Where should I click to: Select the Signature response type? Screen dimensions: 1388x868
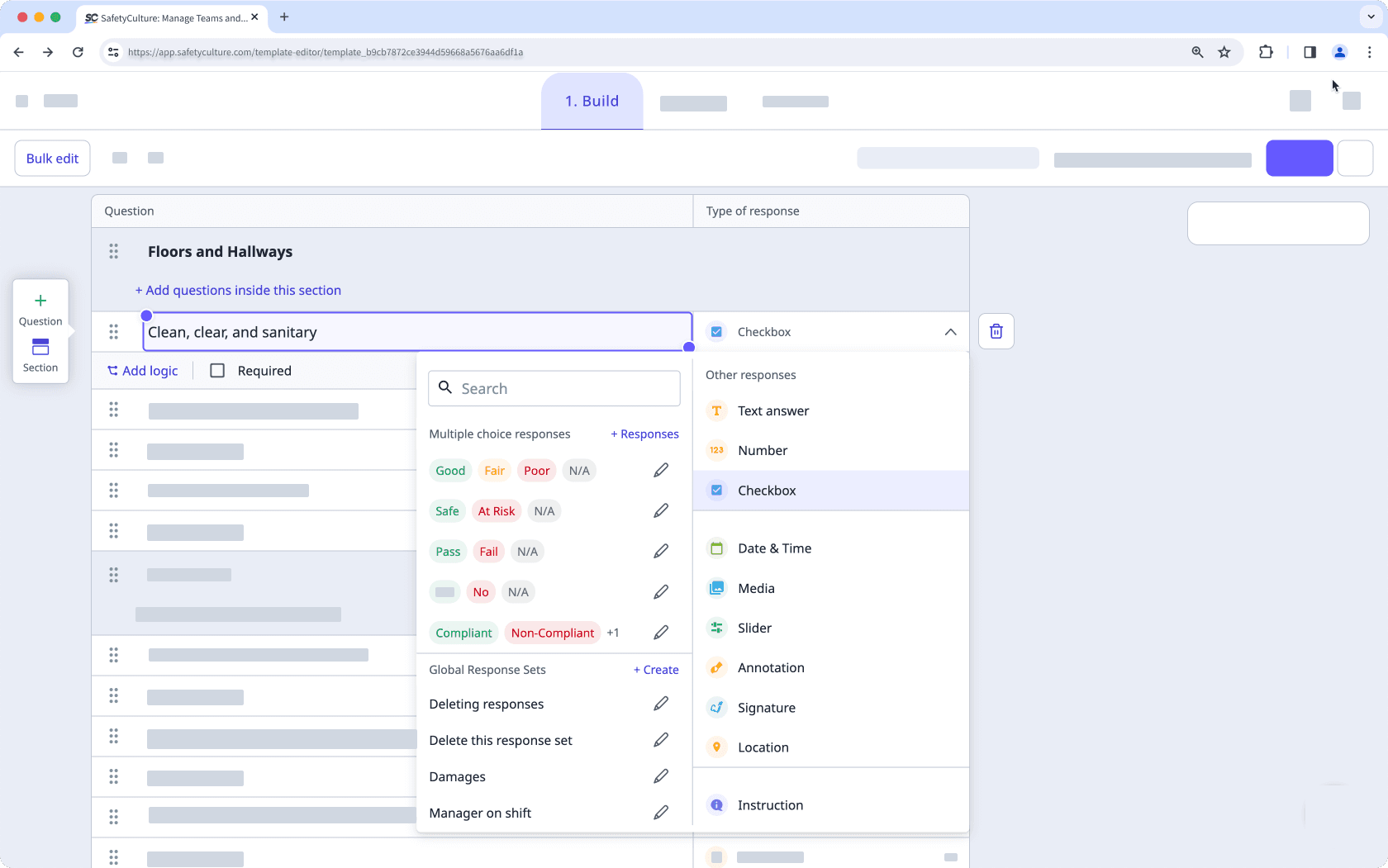click(767, 707)
